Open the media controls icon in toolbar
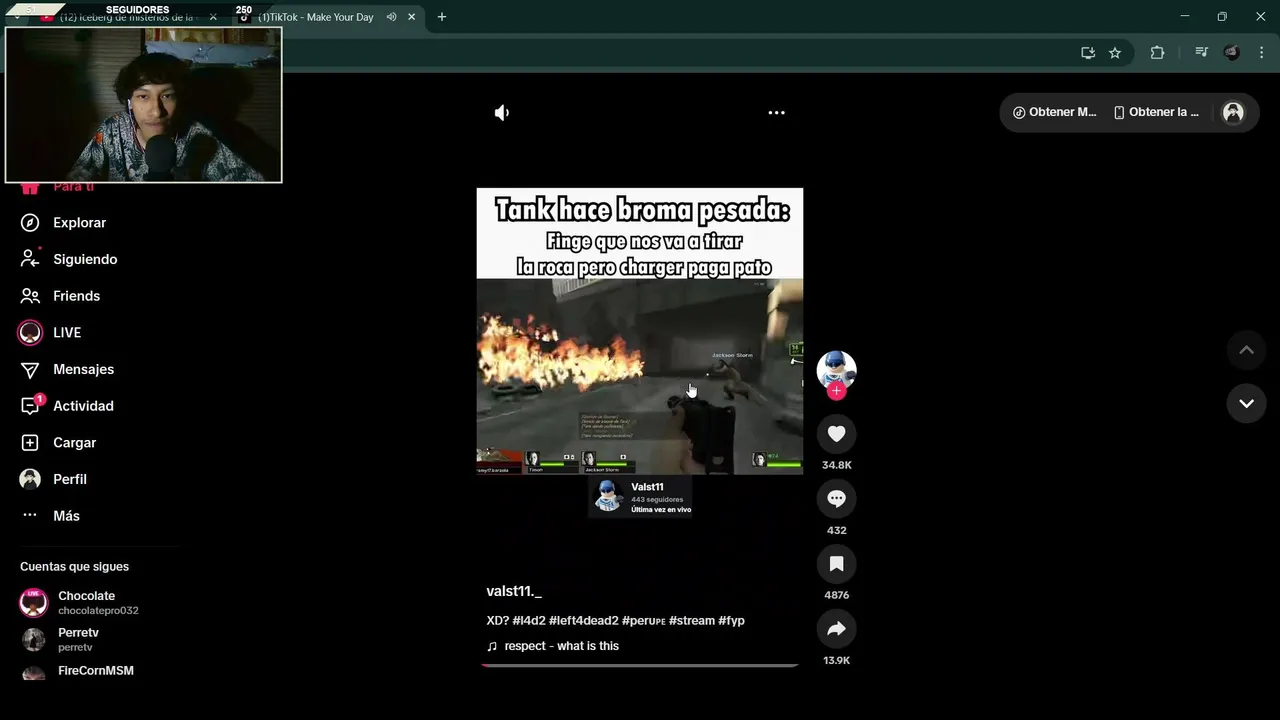 1201,53
